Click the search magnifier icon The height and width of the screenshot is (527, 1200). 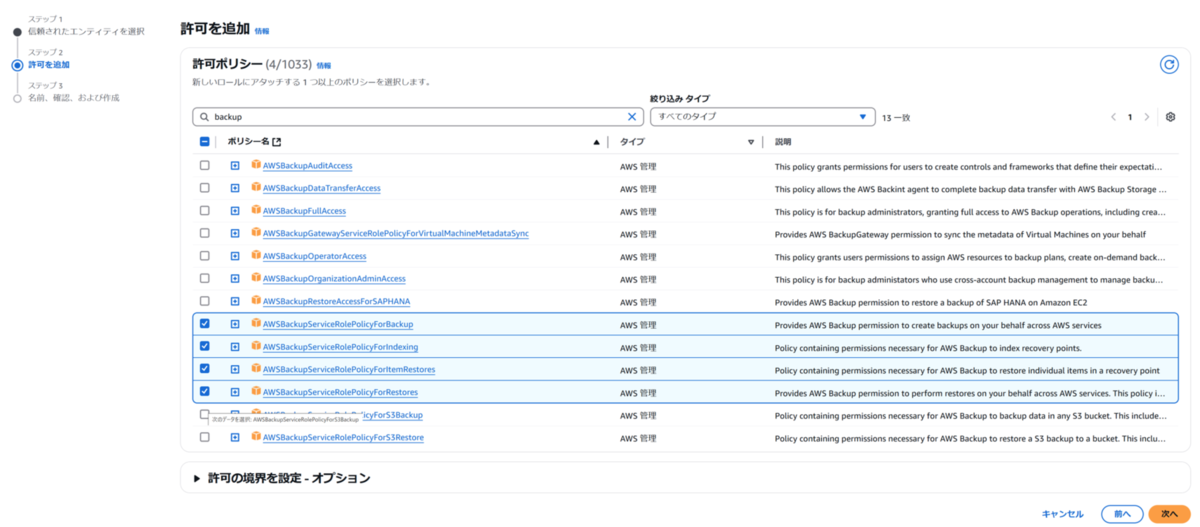pyautogui.click(x=204, y=117)
